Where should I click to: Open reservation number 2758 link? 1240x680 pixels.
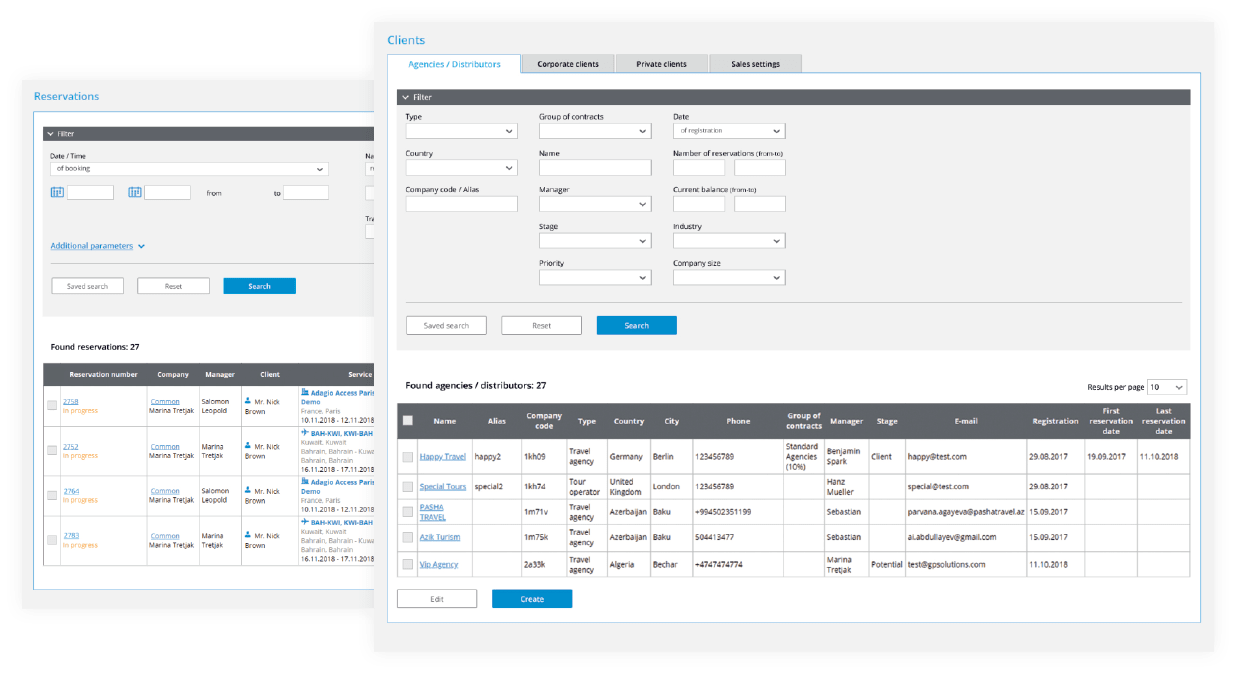[x=70, y=401]
